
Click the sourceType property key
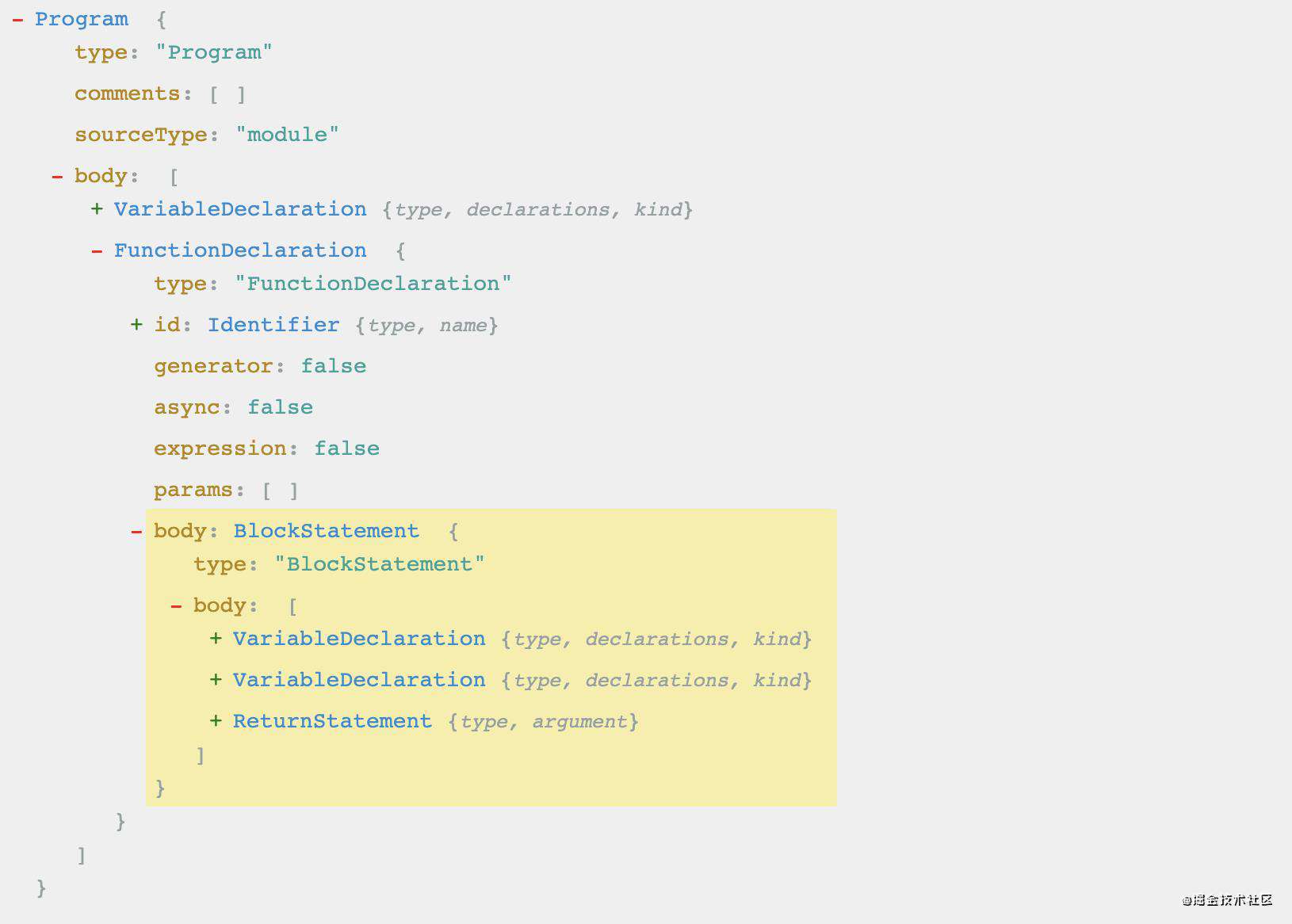(141, 135)
